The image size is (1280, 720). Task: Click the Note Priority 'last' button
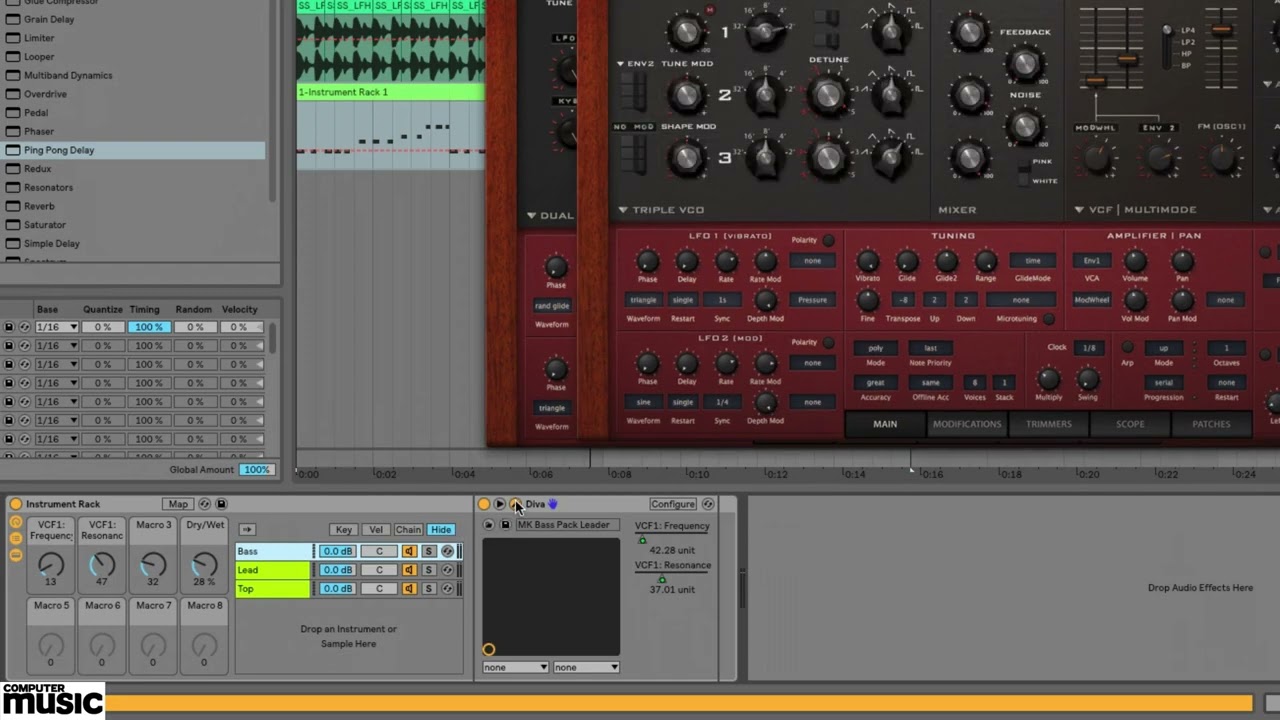coord(930,348)
